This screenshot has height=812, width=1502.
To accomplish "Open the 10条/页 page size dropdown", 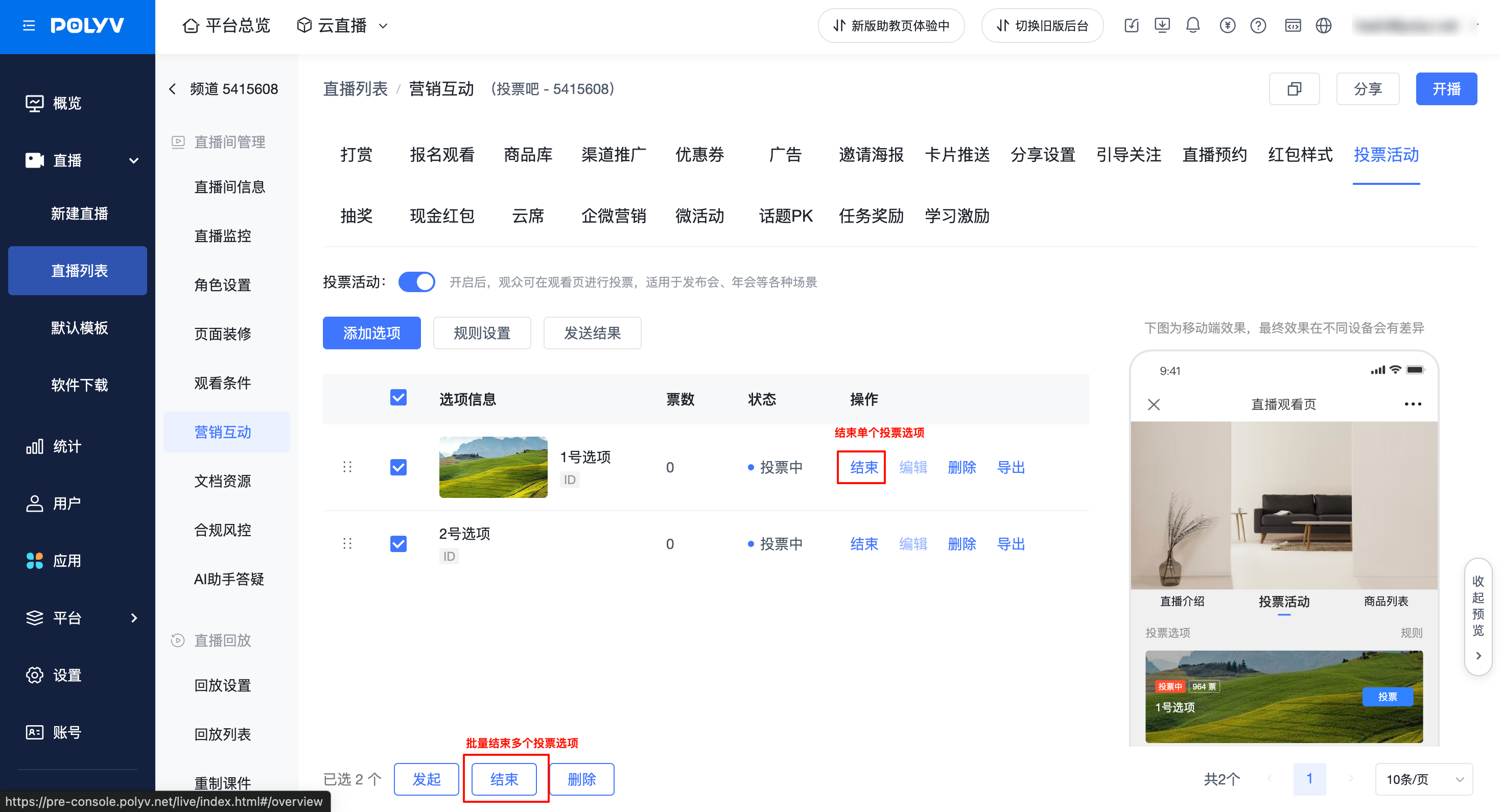I will 1423,779.
